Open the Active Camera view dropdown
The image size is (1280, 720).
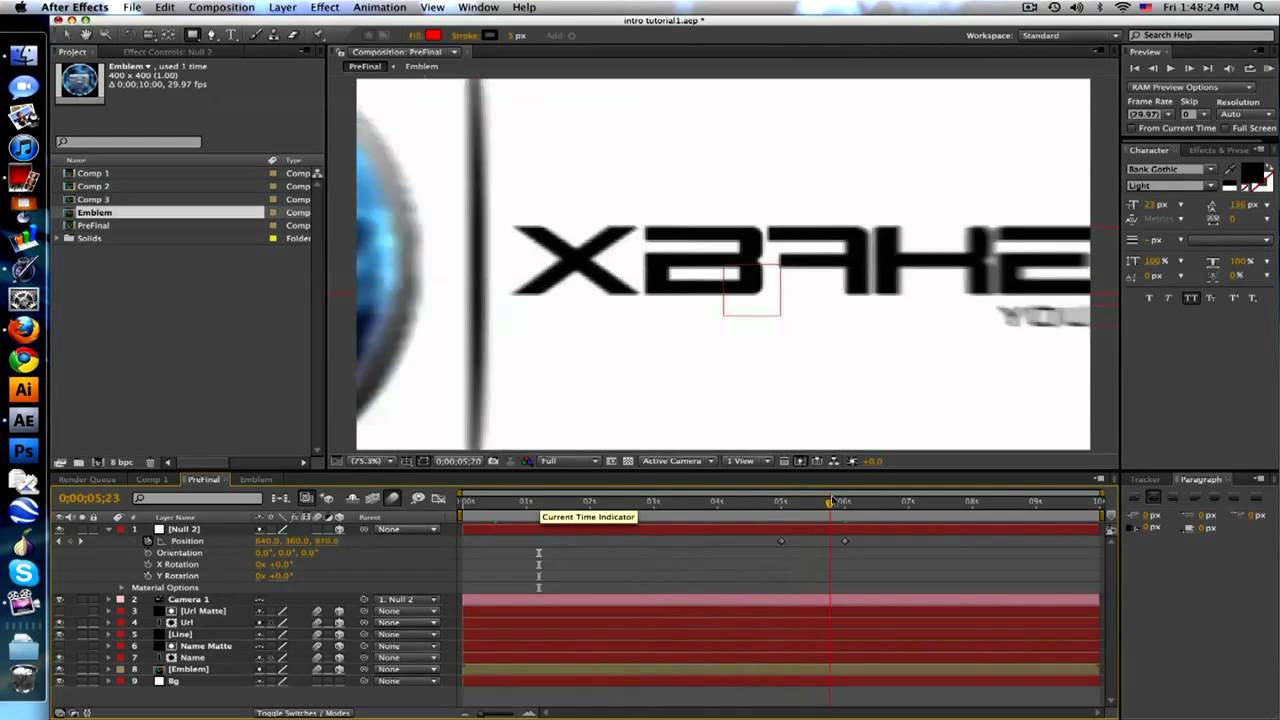point(678,461)
